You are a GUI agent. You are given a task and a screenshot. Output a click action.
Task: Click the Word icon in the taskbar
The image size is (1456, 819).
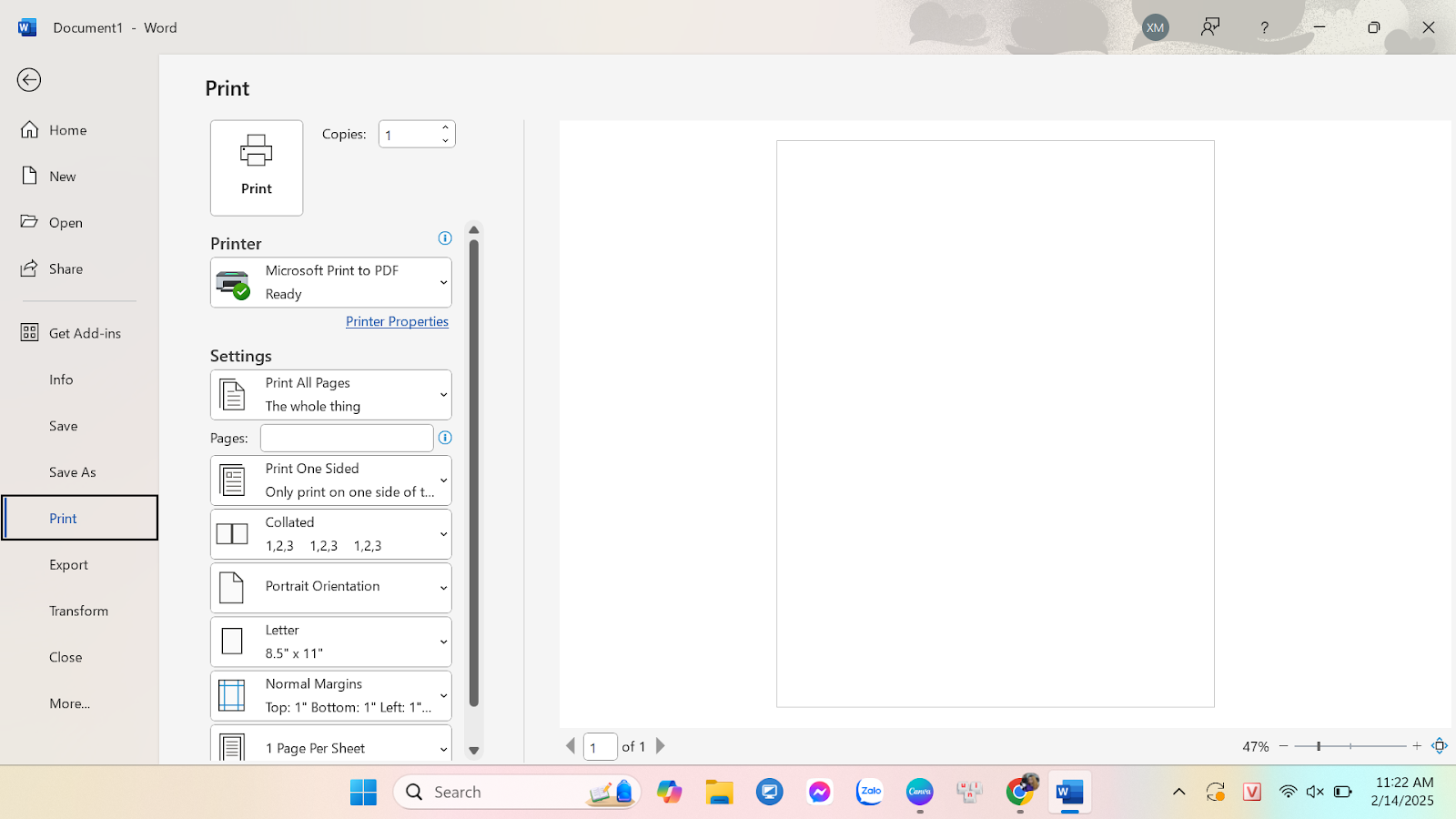click(x=1070, y=793)
